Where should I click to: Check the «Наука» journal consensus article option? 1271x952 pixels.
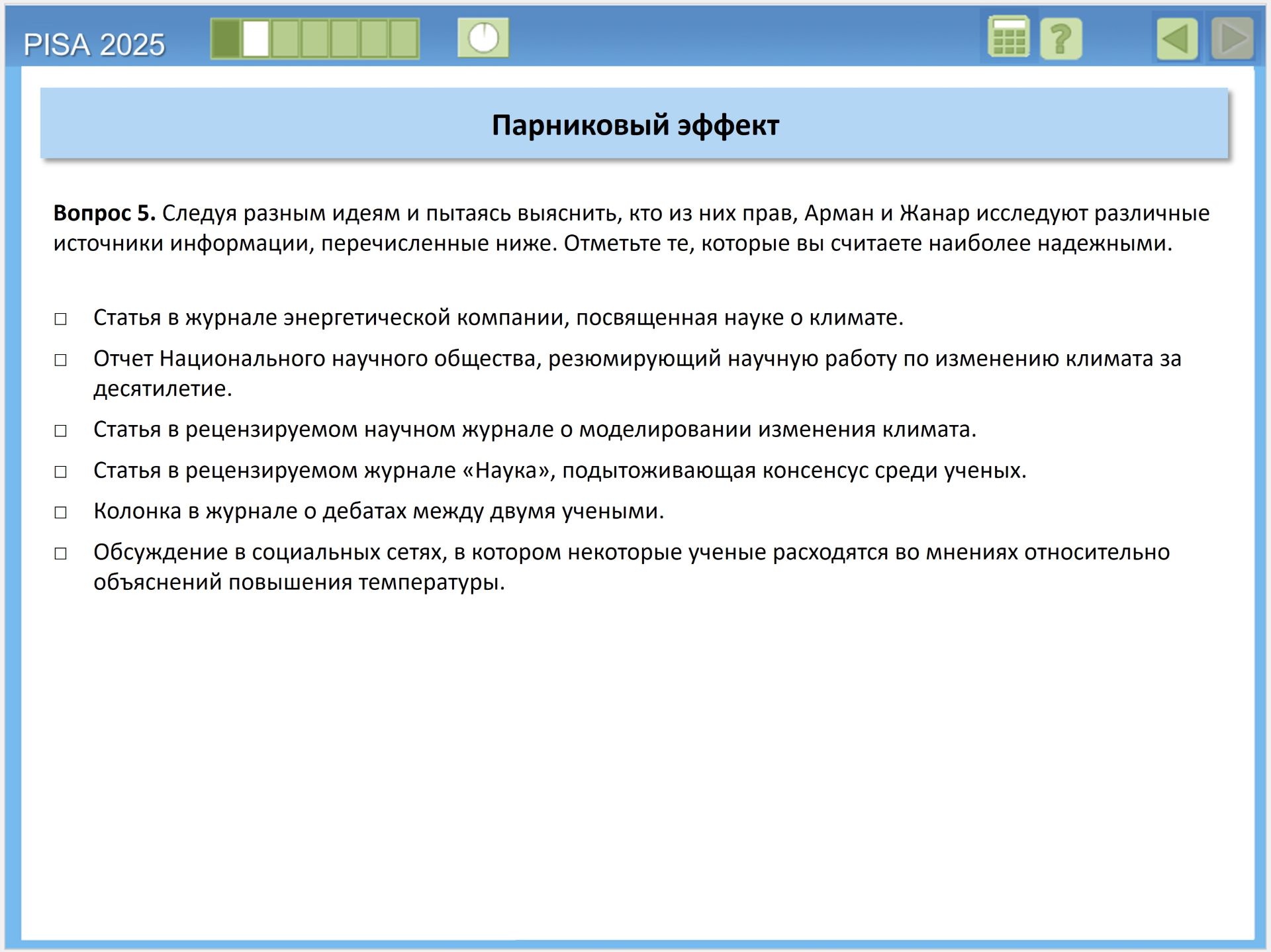coord(61,472)
